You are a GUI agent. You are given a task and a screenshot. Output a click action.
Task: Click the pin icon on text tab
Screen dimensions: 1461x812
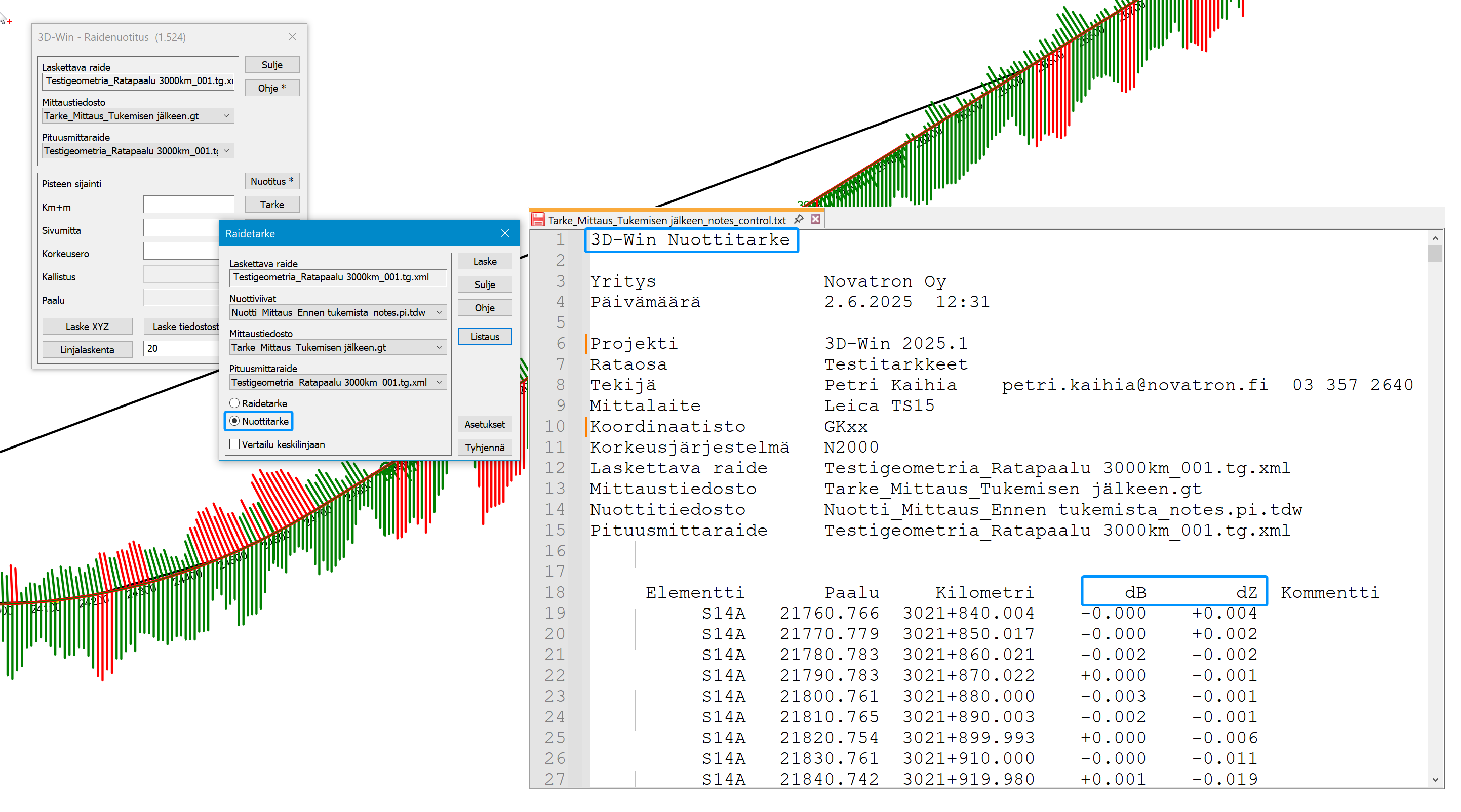pyautogui.click(x=799, y=219)
